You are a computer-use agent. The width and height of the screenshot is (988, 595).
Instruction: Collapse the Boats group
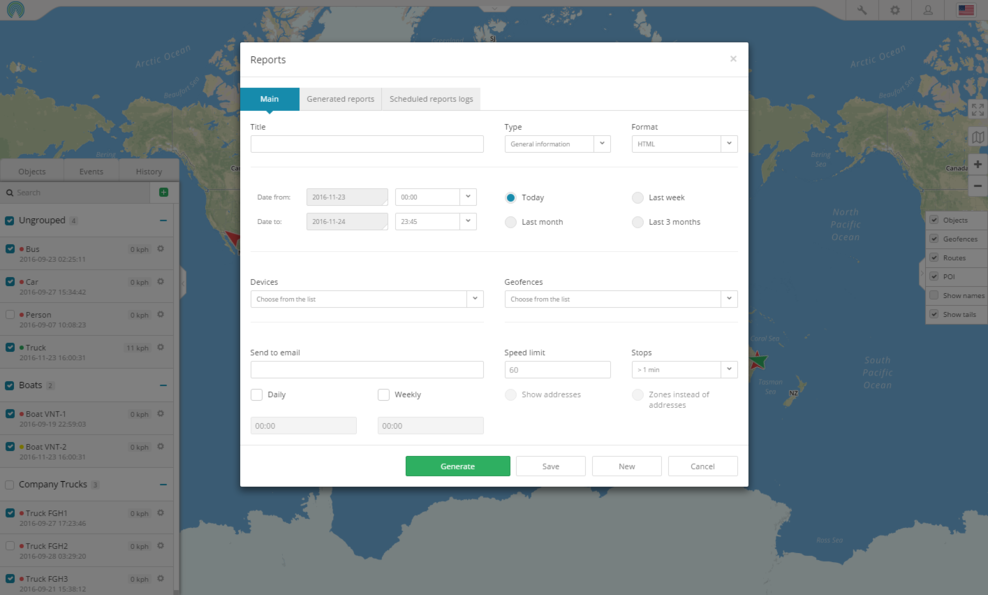(163, 385)
